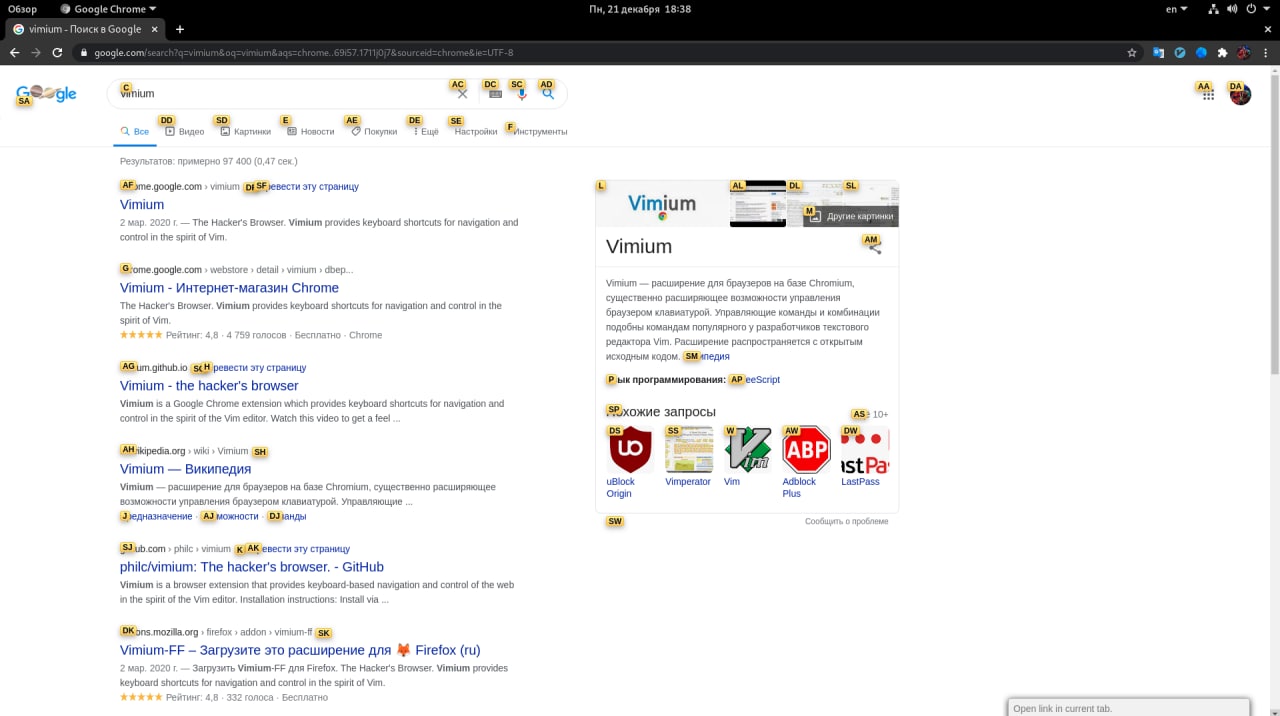The height and width of the screenshot is (716, 1280).
Task: Switch to the 'Картинки' search tab
Action: tap(246, 131)
